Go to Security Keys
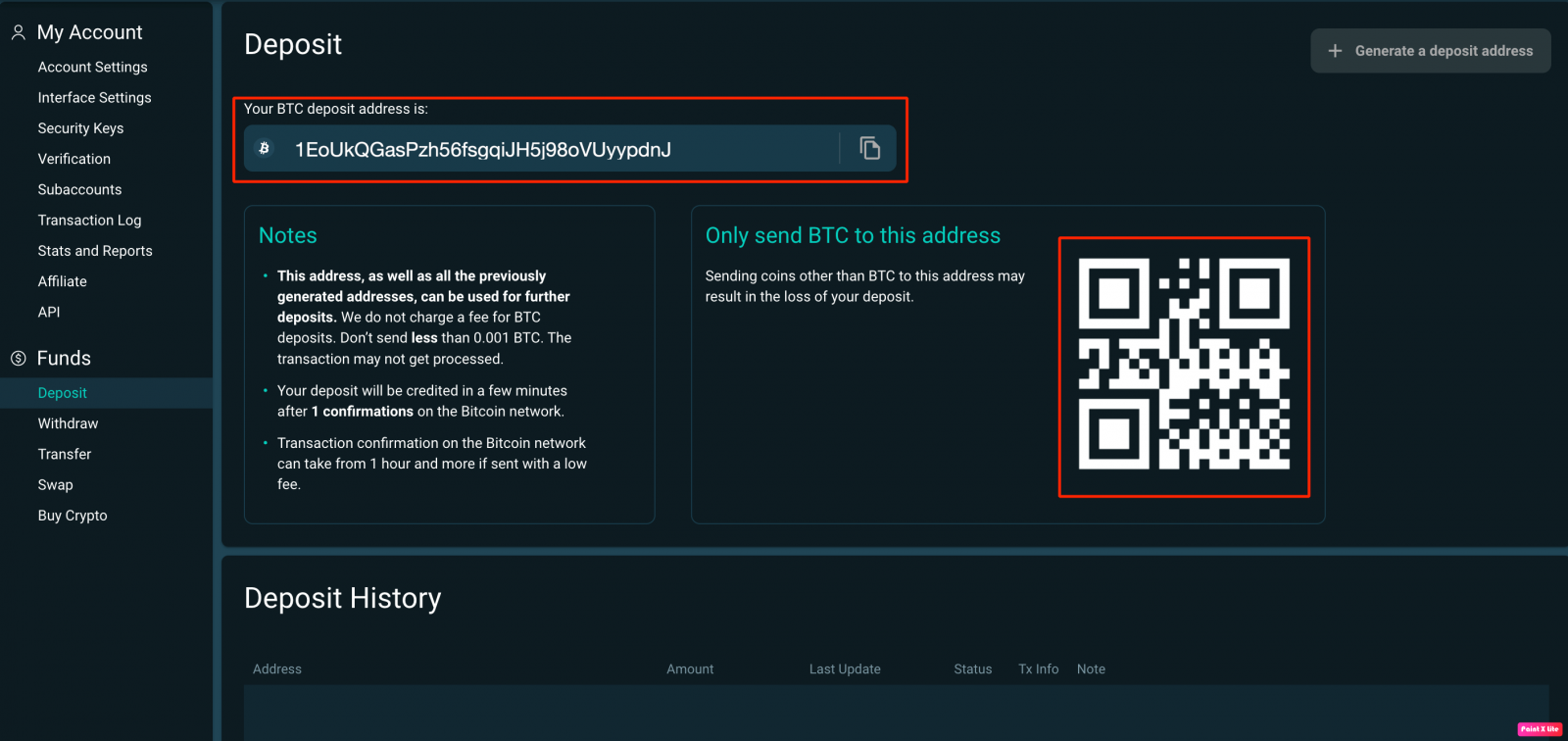Screen dimensions: 1568x741 [x=80, y=128]
